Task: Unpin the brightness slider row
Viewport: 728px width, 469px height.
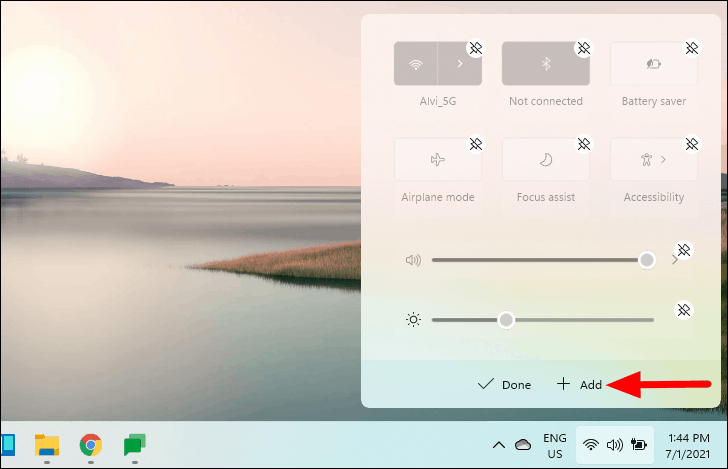Action: pos(683,310)
